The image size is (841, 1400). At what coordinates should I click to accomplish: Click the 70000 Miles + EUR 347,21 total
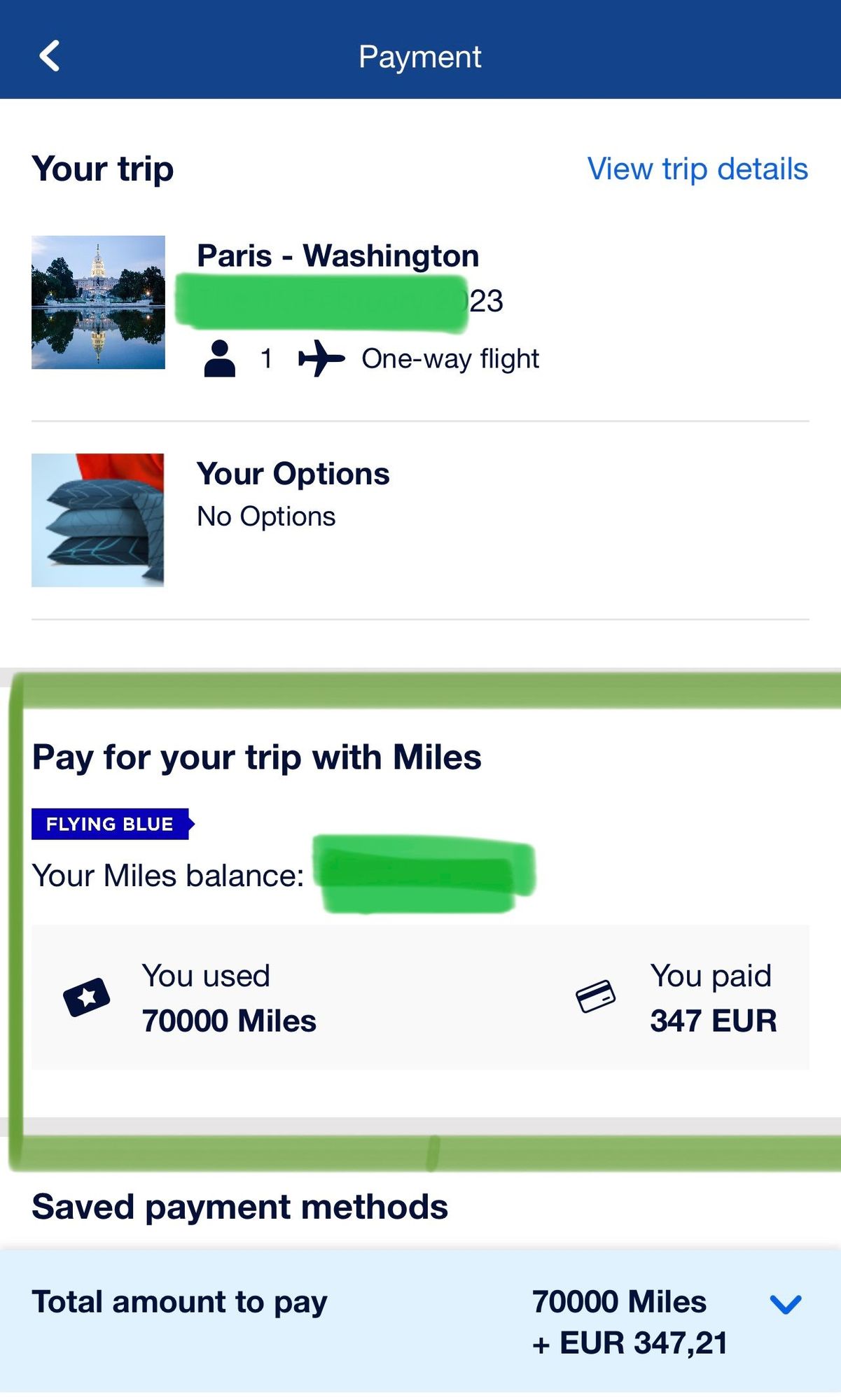(629, 1322)
